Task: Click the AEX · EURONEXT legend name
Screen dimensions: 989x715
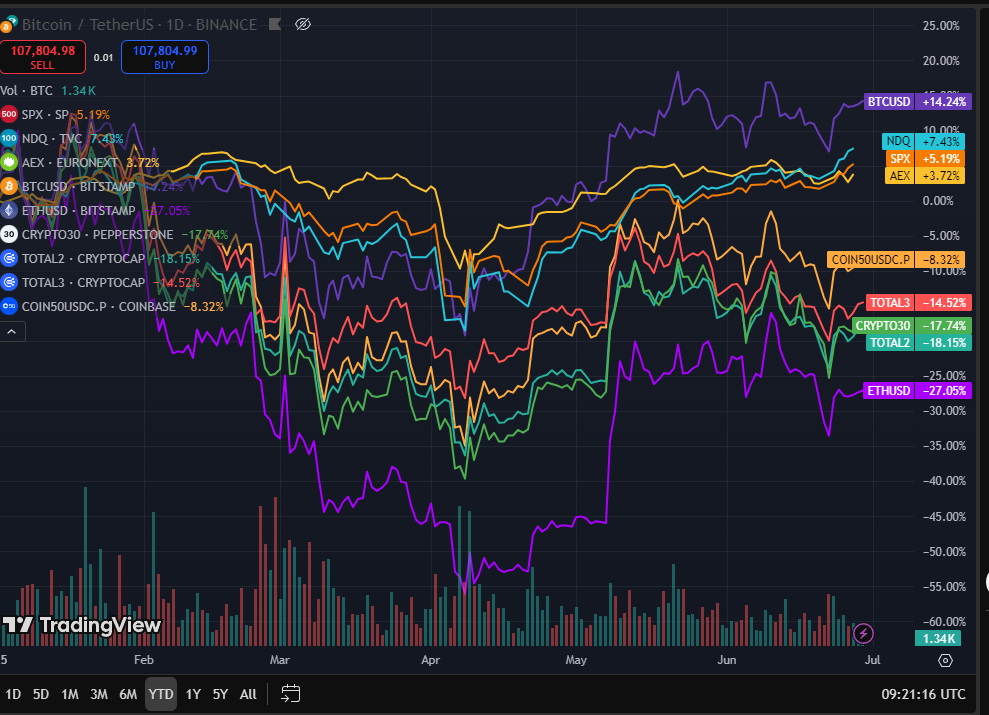Action: tap(69, 163)
